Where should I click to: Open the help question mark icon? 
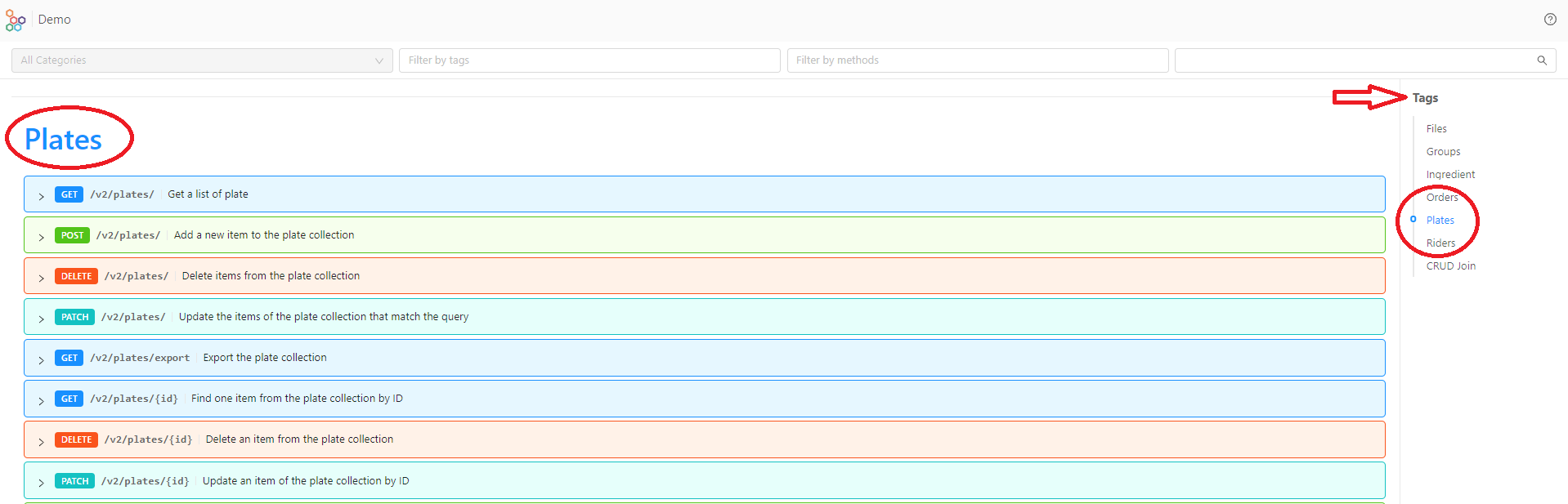coord(1549,20)
